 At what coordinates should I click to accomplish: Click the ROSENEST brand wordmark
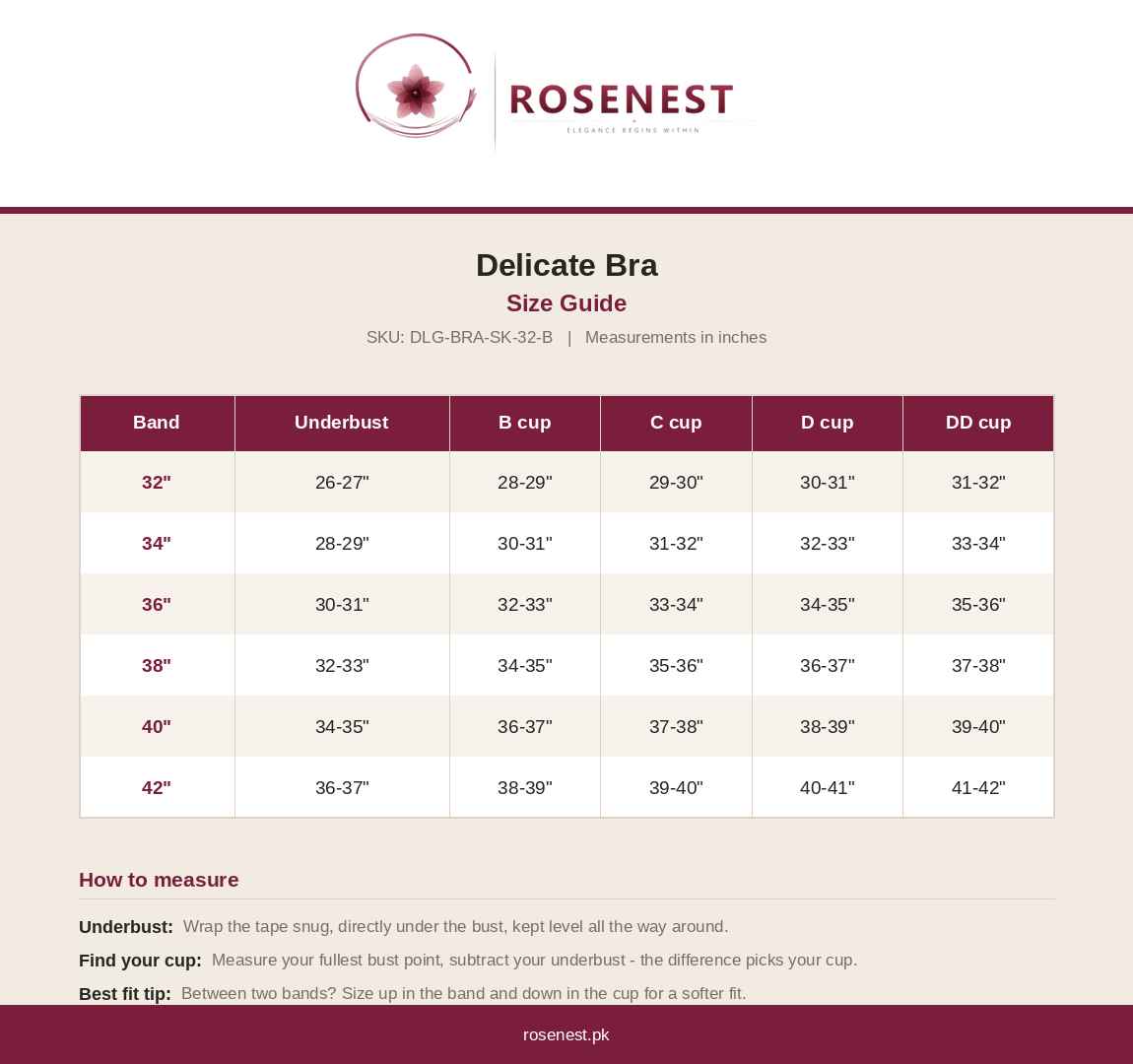[622, 100]
